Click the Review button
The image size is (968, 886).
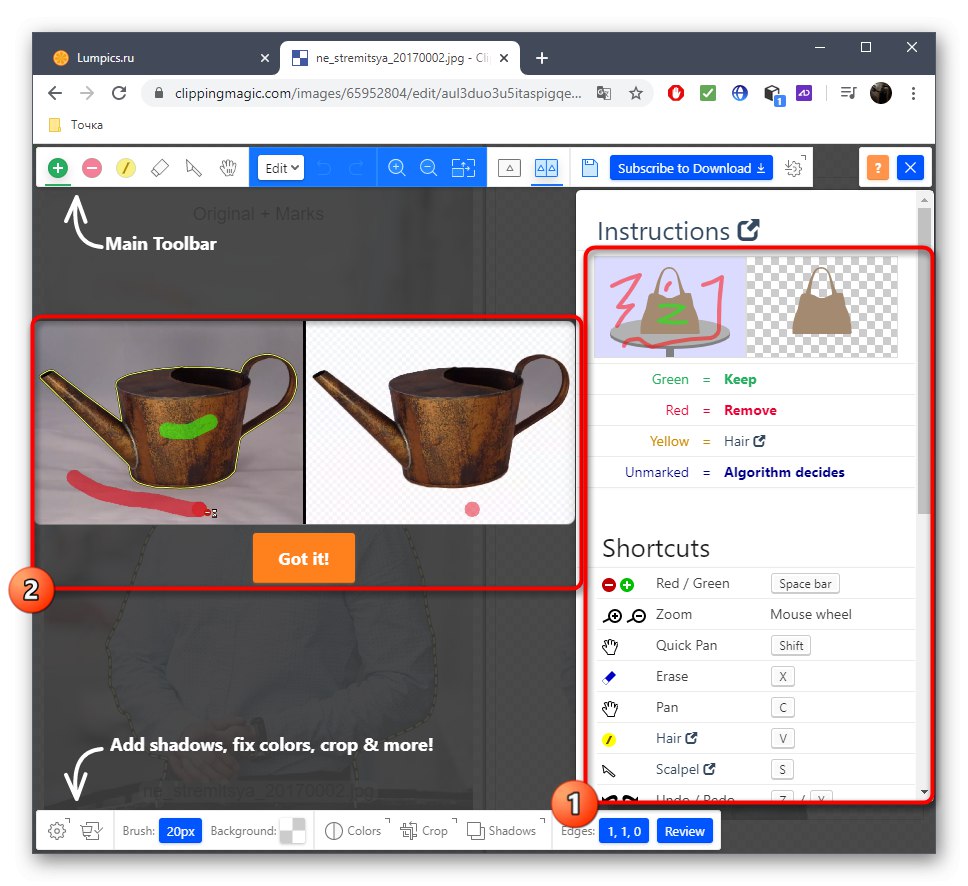click(x=685, y=831)
